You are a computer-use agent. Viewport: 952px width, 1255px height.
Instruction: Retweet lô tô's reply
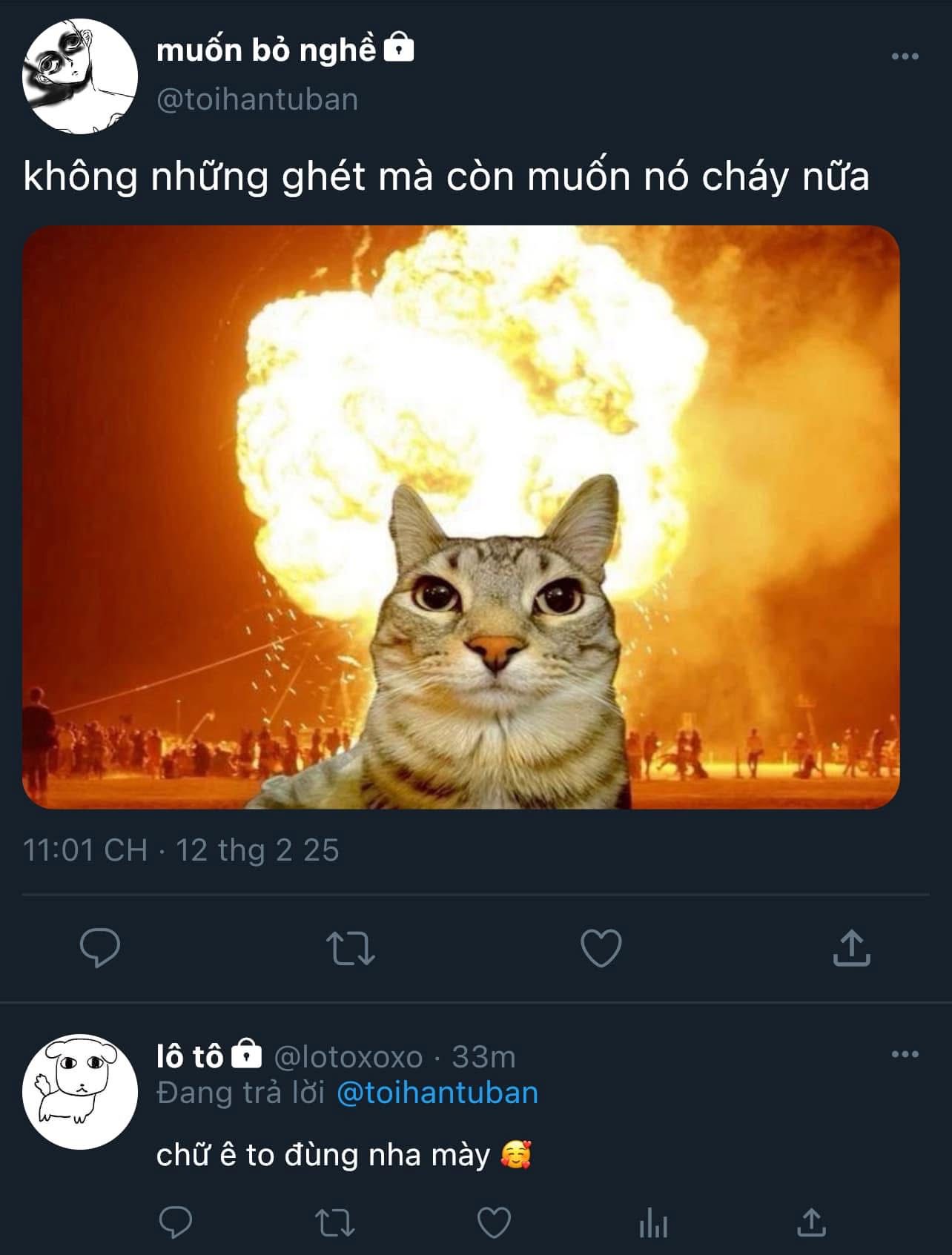click(335, 1223)
